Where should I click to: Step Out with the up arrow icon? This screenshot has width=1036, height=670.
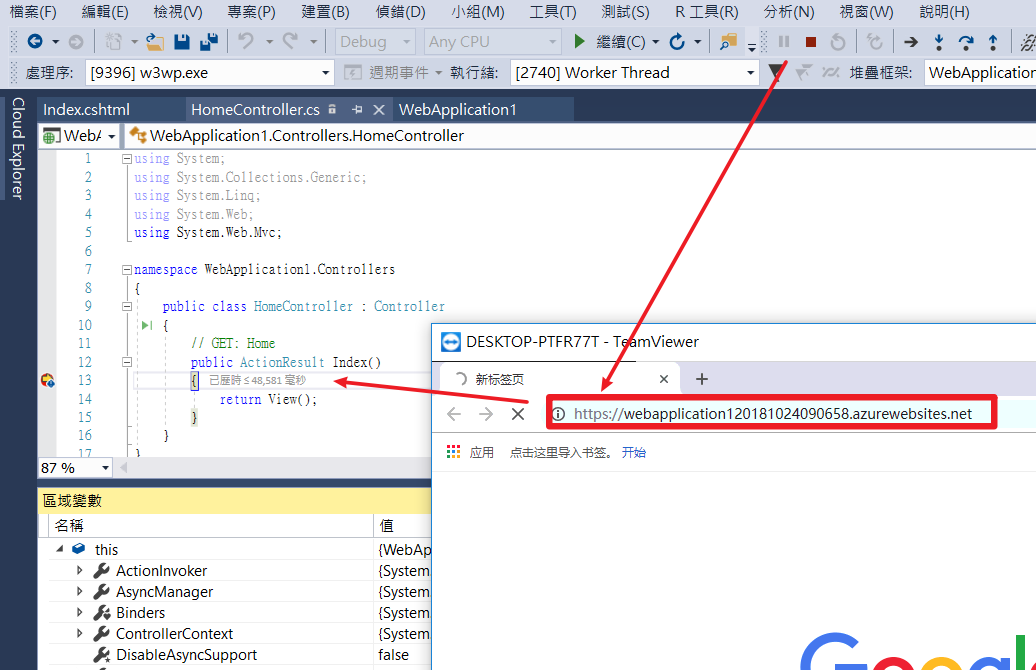click(992, 42)
